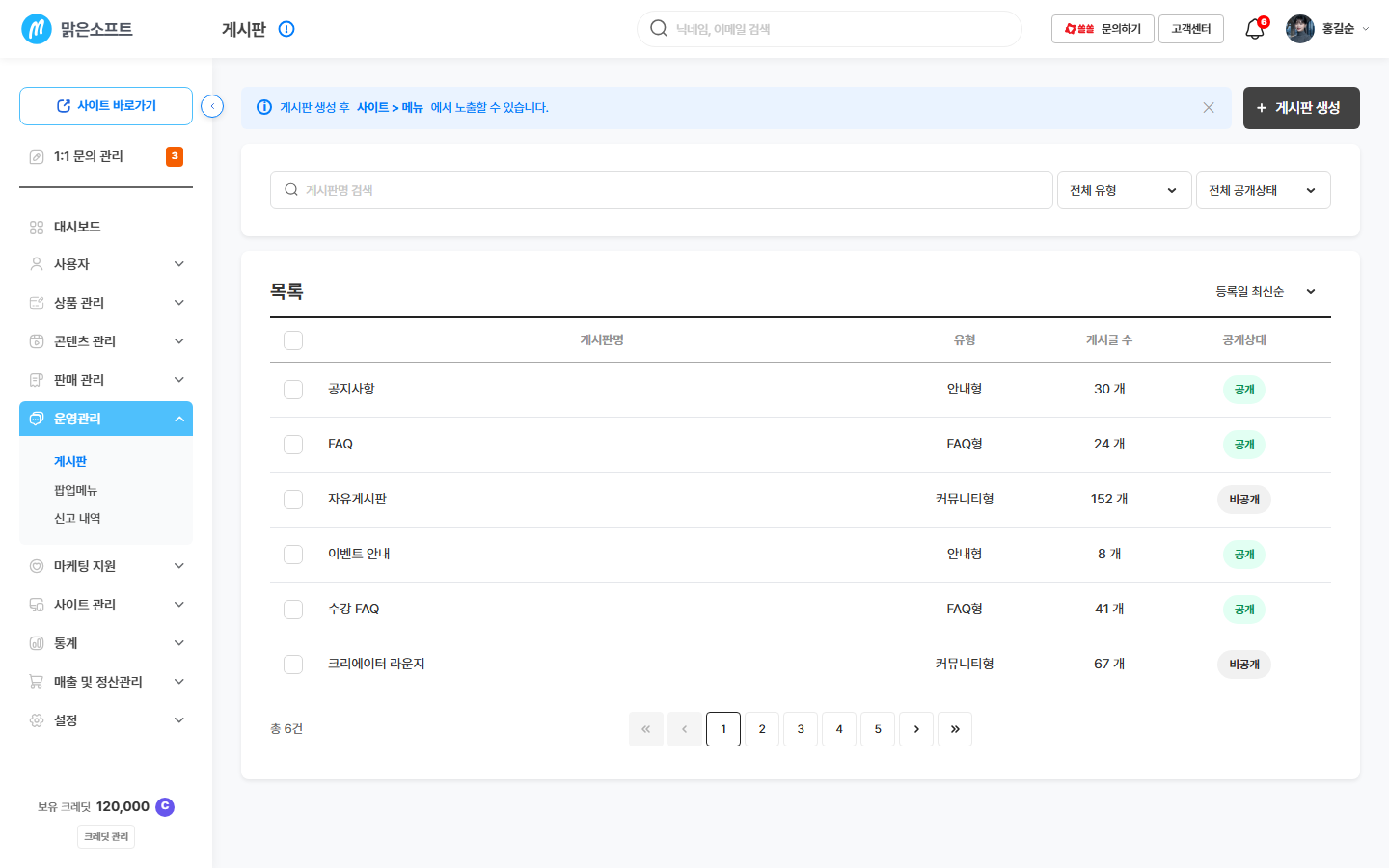This screenshot has height=868, width=1389.
Task: Select the 게시판 submenu item
Action: pyautogui.click(x=70, y=462)
